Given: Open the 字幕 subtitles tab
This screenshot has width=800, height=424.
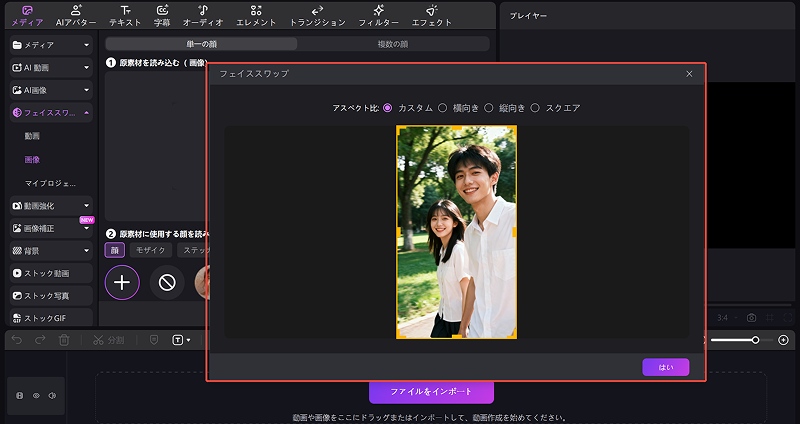Looking at the screenshot, I should click(x=162, y=16).
